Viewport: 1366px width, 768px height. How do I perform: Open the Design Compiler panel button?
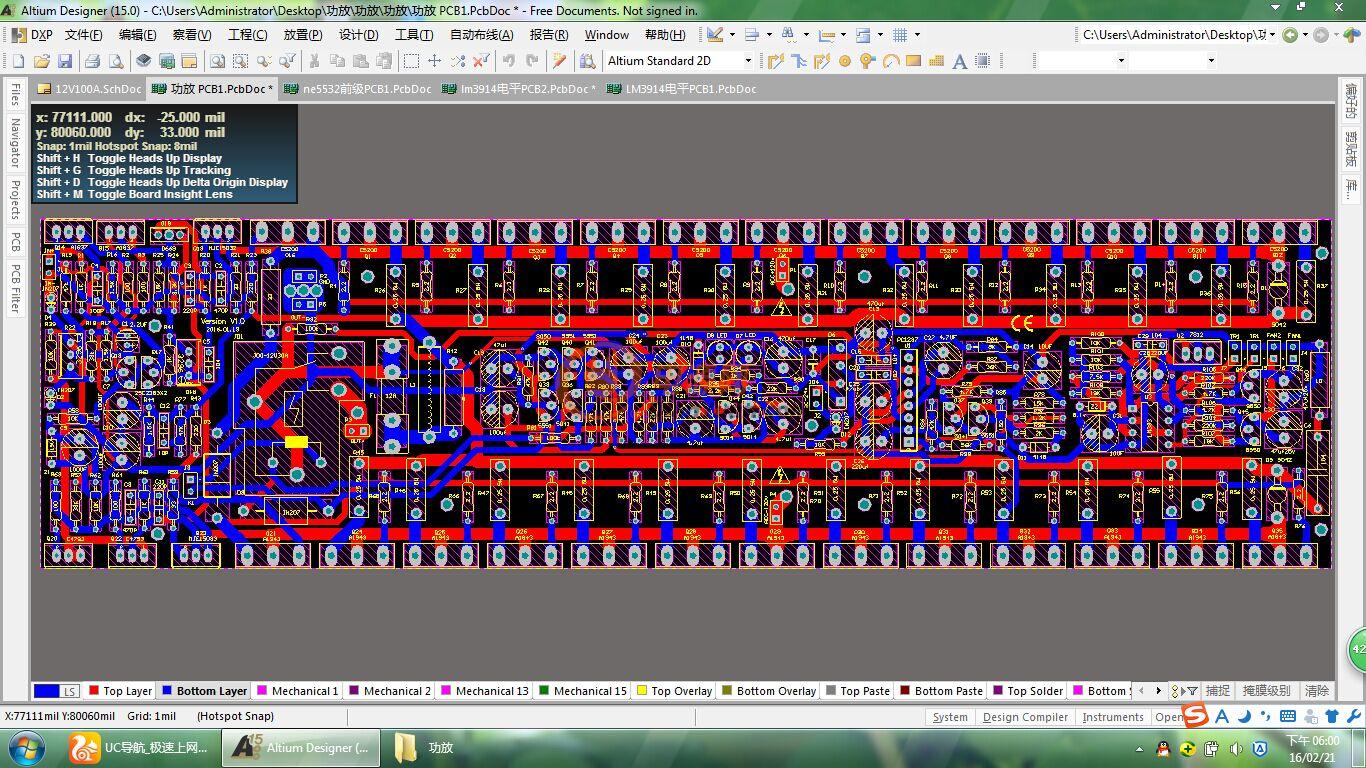pyautogui.click(x=1025, y=717)
